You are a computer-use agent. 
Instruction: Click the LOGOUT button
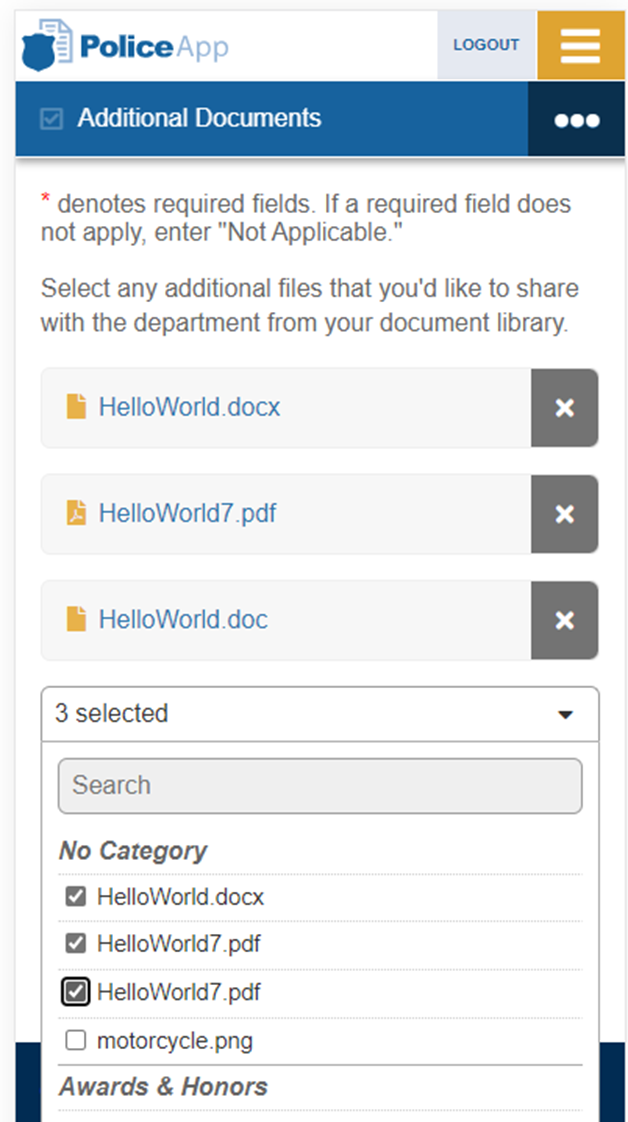coord(486,45)
